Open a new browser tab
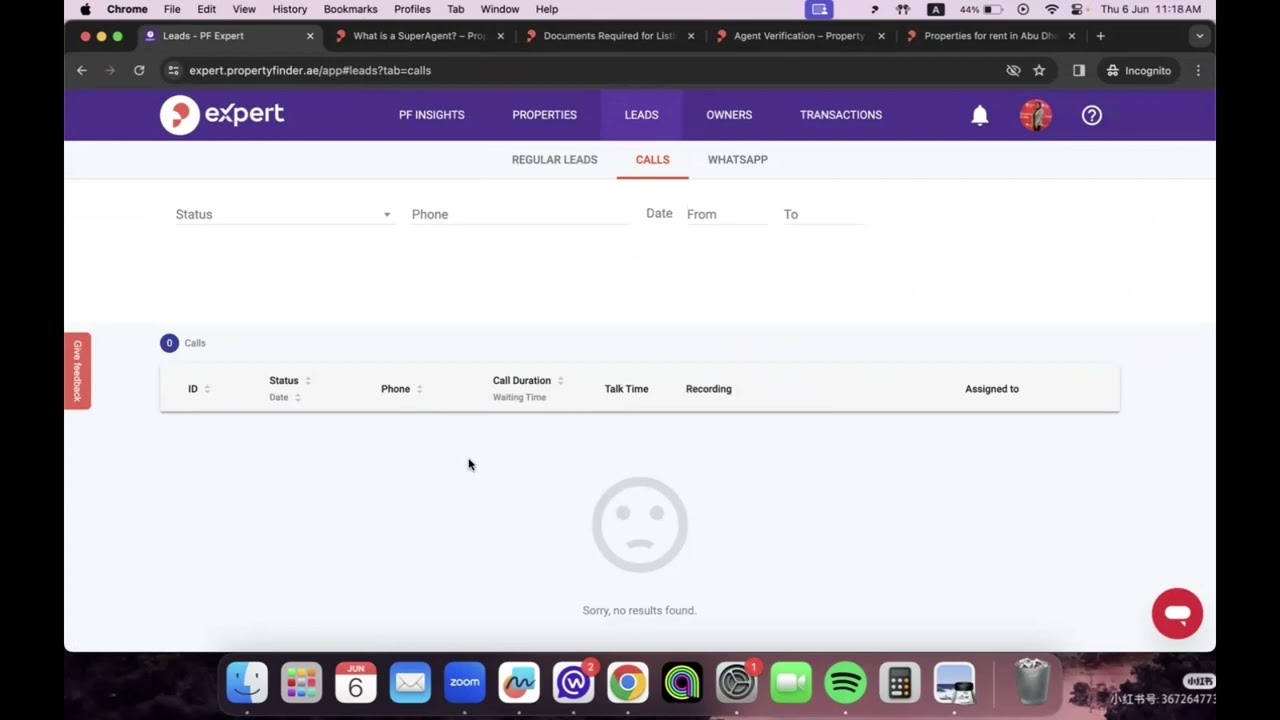The image size is (1280, 720). coord(1100,36)
